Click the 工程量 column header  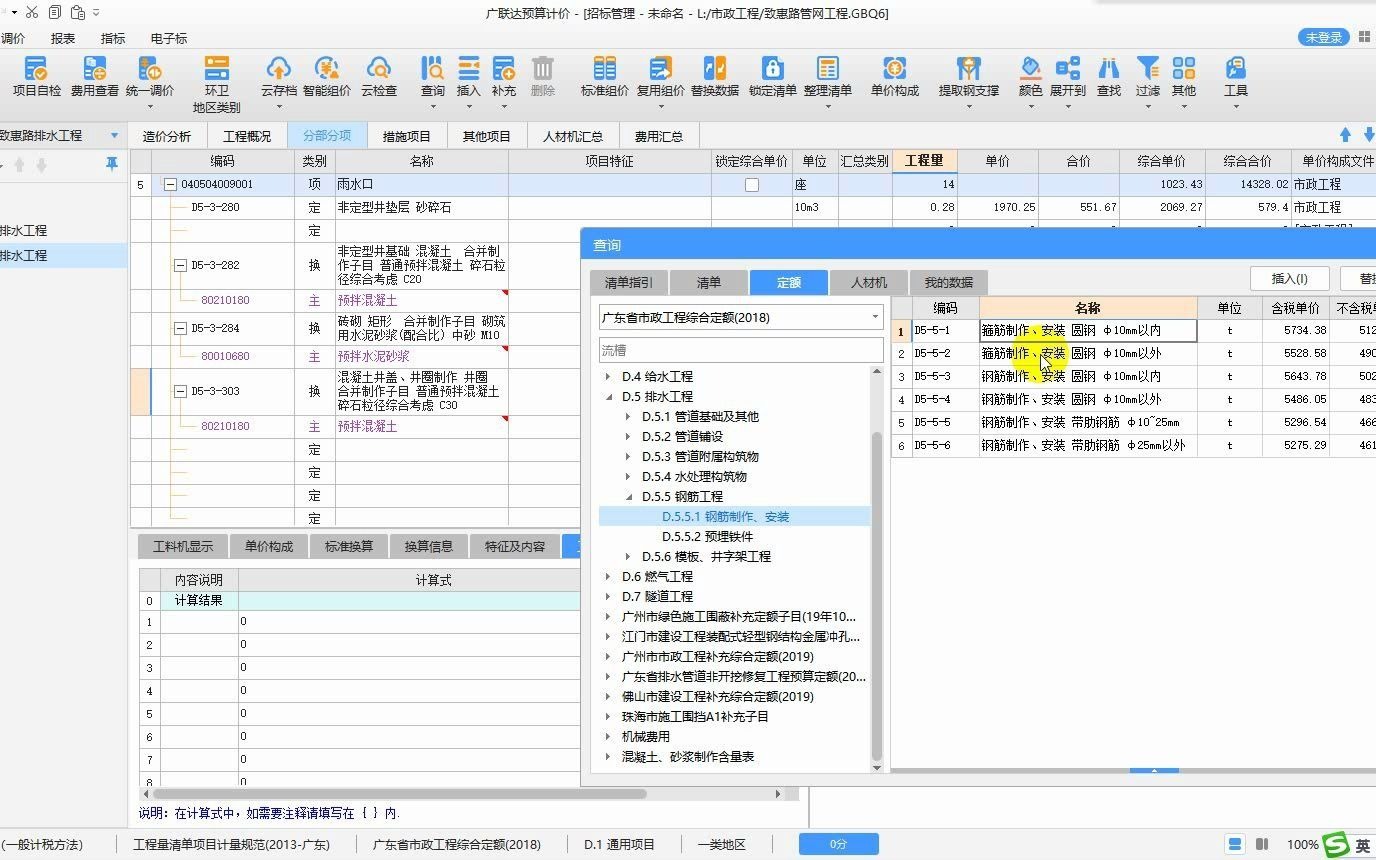[x=924, y=161]
